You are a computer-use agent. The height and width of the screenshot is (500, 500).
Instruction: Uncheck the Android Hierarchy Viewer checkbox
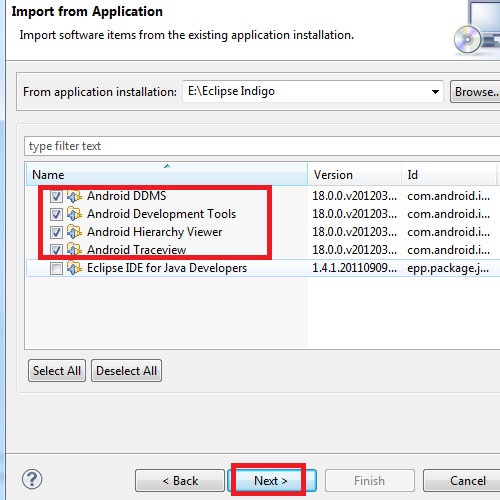coord(56,232)
